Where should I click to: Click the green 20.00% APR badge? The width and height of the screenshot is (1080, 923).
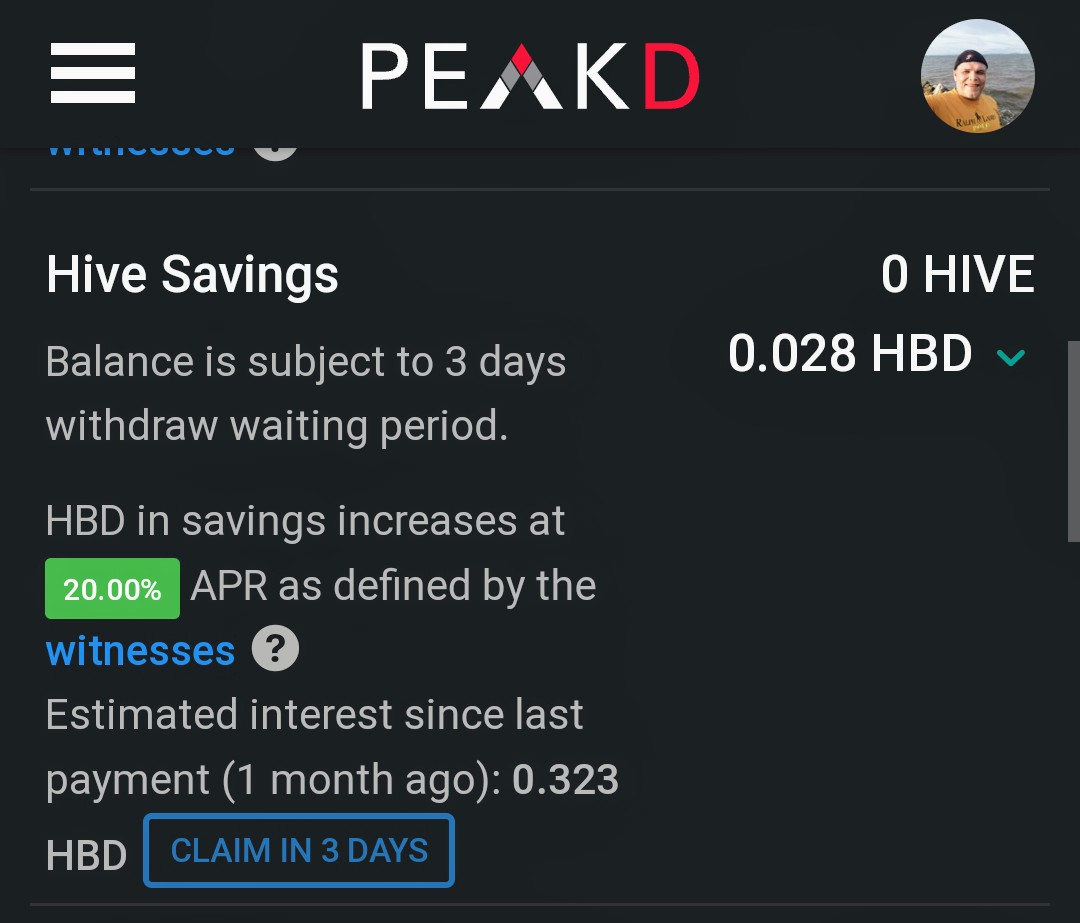(112, 588)
